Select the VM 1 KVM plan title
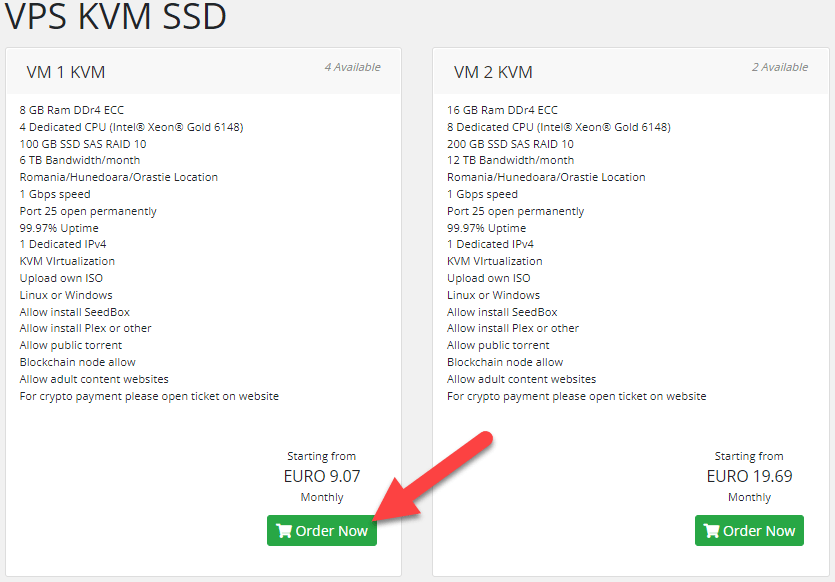The width and height of the screenshot is (835, 582). [x=66, y=72]
